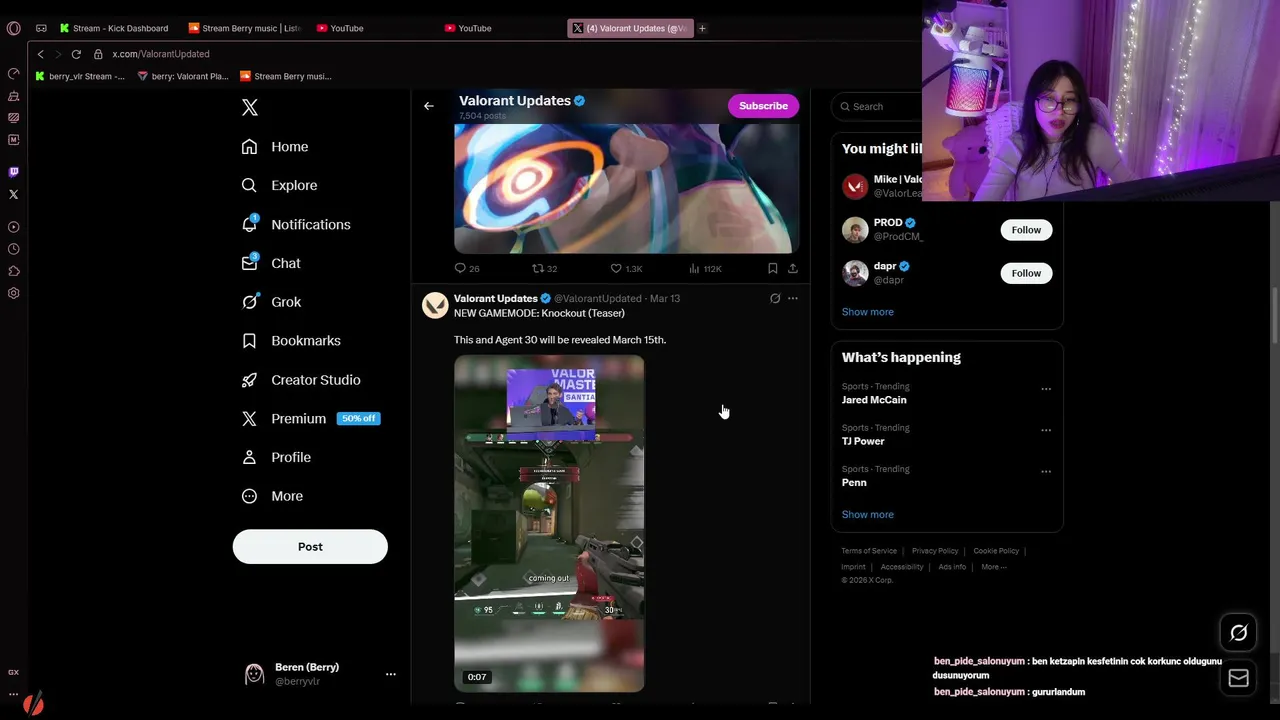Follow PROD account
This screenshot has width=1280, height=720.
[x=1026, y=230]
